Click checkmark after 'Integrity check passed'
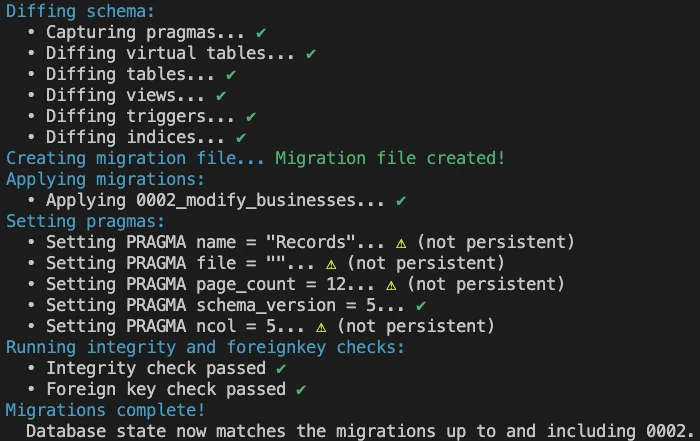700x441 pixels. pos(281,368)
